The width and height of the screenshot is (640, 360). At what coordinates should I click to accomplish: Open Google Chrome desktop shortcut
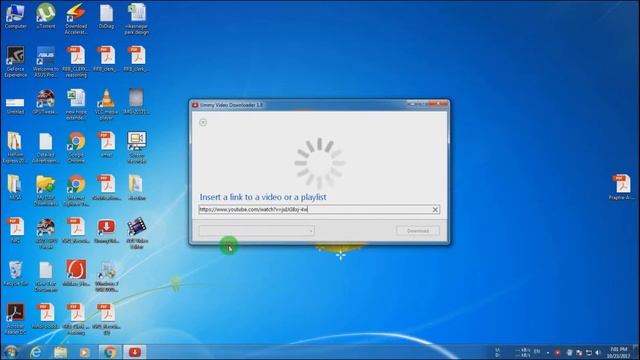pyautogui.click(x=76, y=148)
